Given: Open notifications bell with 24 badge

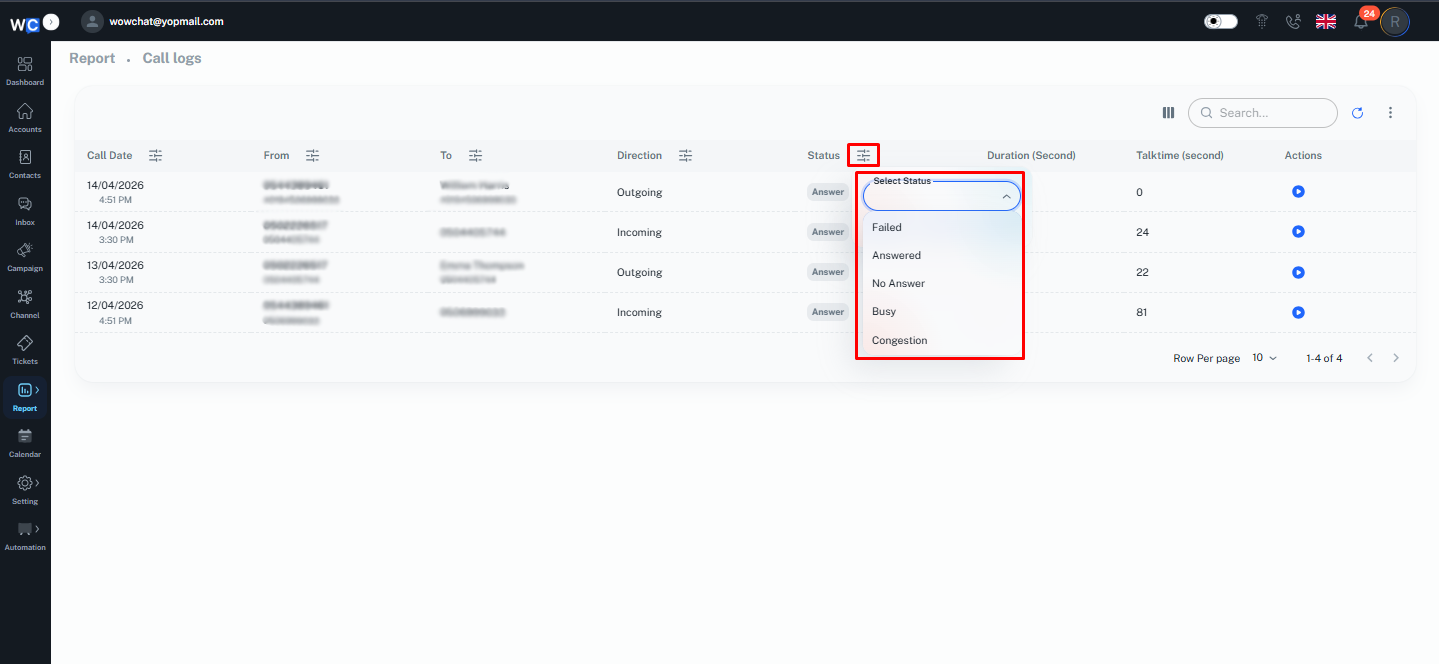Looking at the screenshot, I should pyautogui.click(x=1361, y=21).
